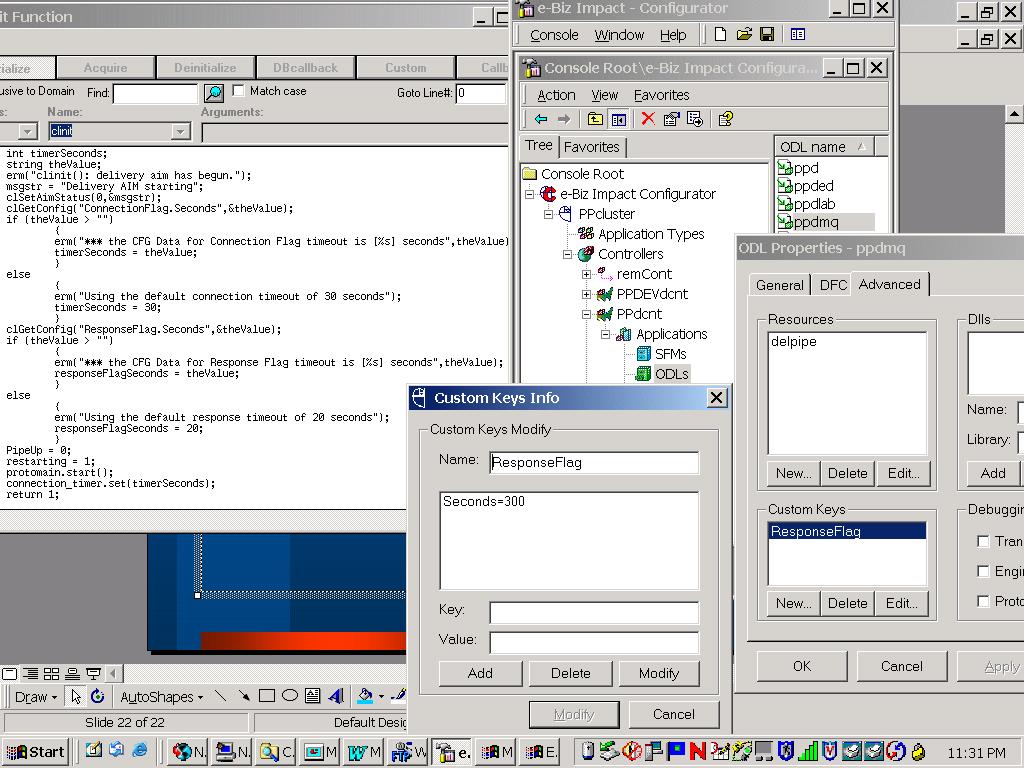Viewport: 1024px width, 768px height.
Task: Toggle the Match case checkbox
Action: [239, 91]
